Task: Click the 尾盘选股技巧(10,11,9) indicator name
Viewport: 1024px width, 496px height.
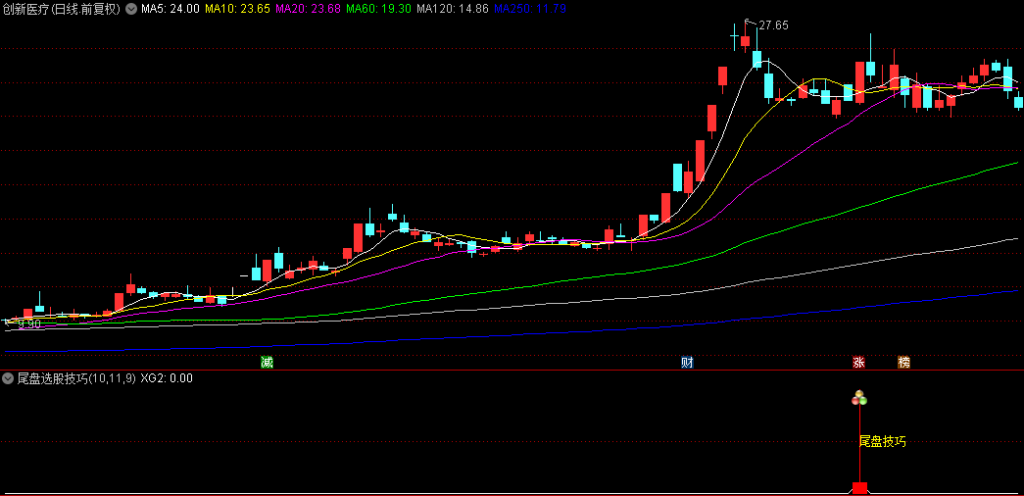Action: coord(77,379)
